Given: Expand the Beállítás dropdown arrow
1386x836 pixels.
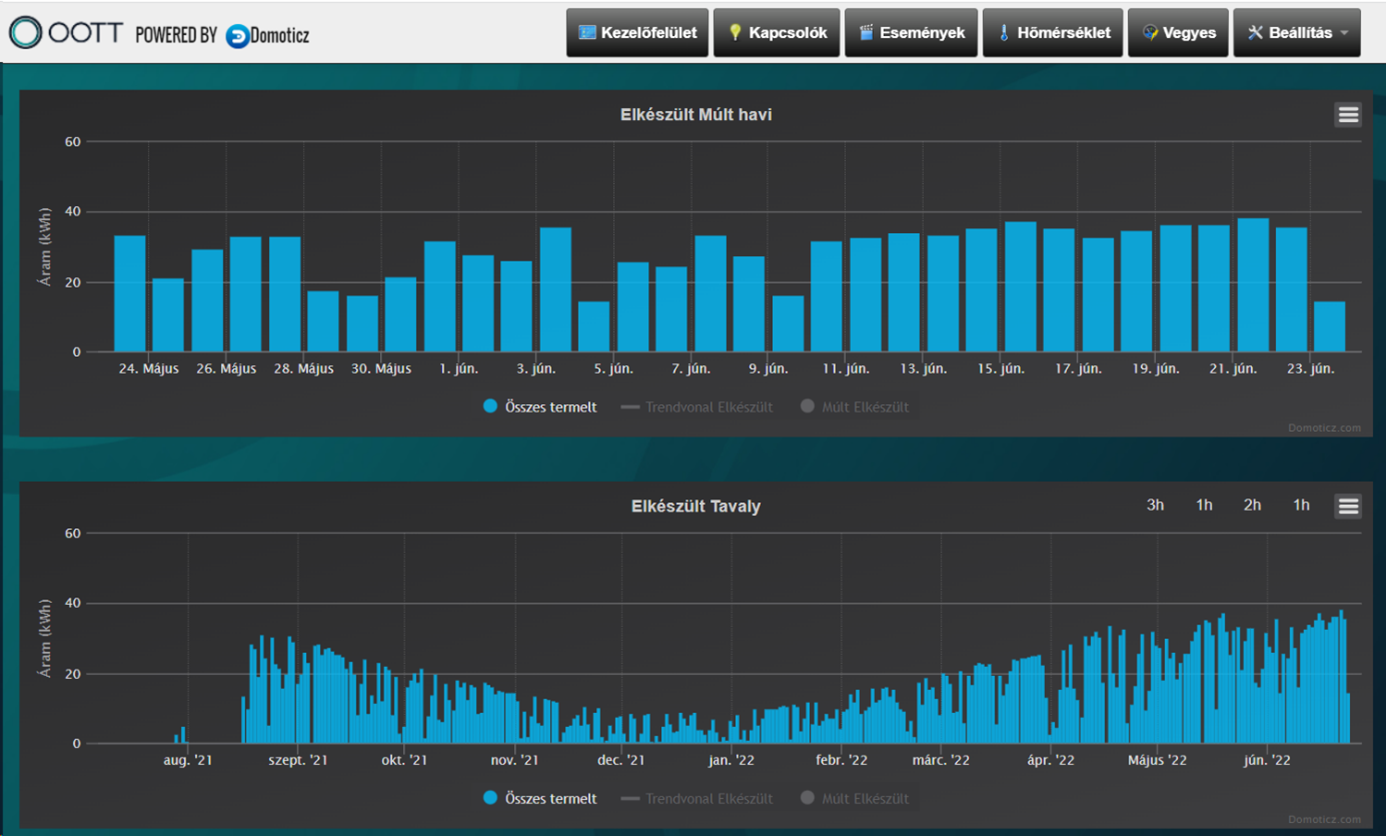Looking at the screenshot, I should pyautogui.click(x=1344, y=33).
